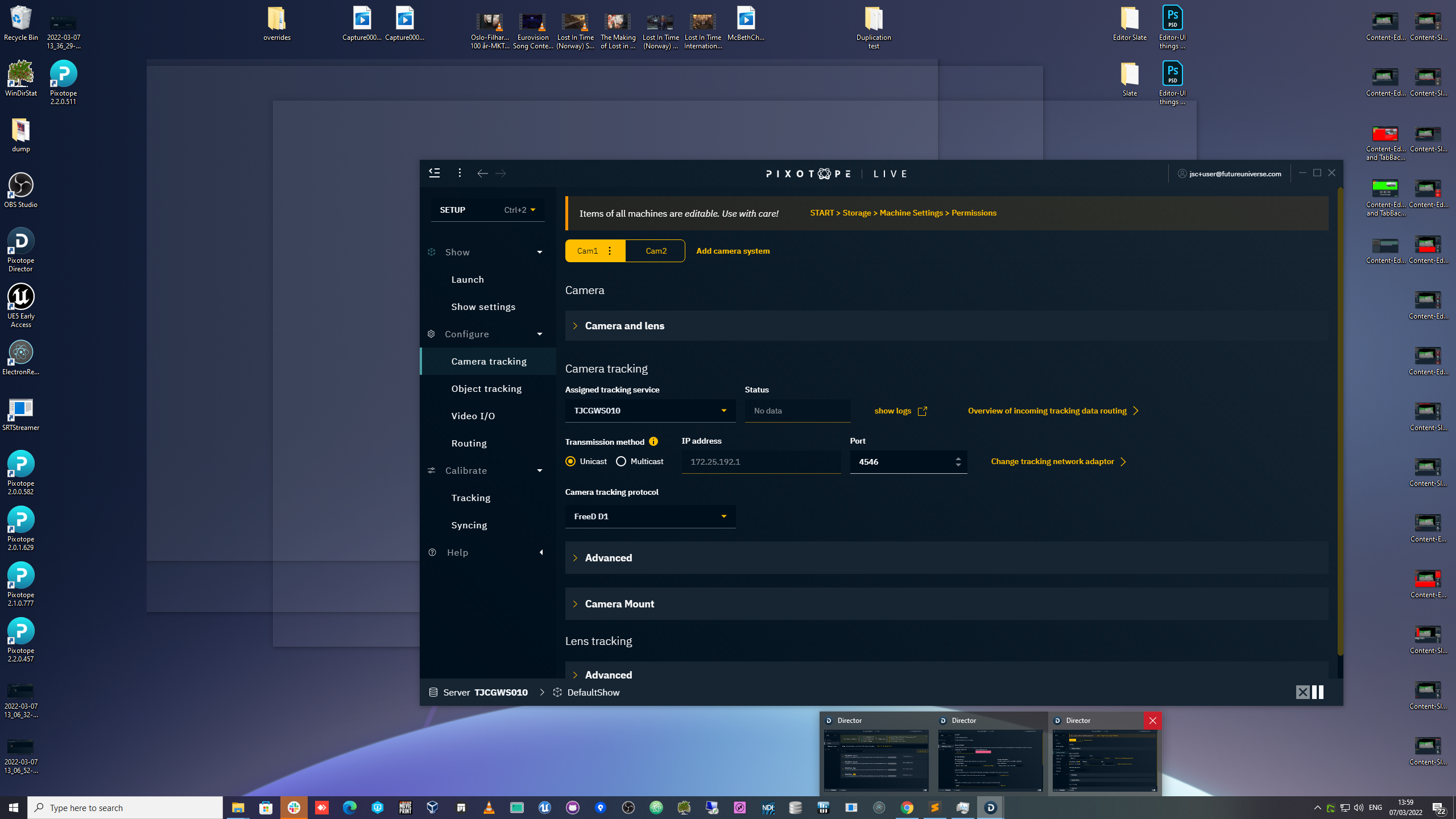Click the user account icon
Viewport: 1456px width, 819px height.
[x=1182, y=174]
